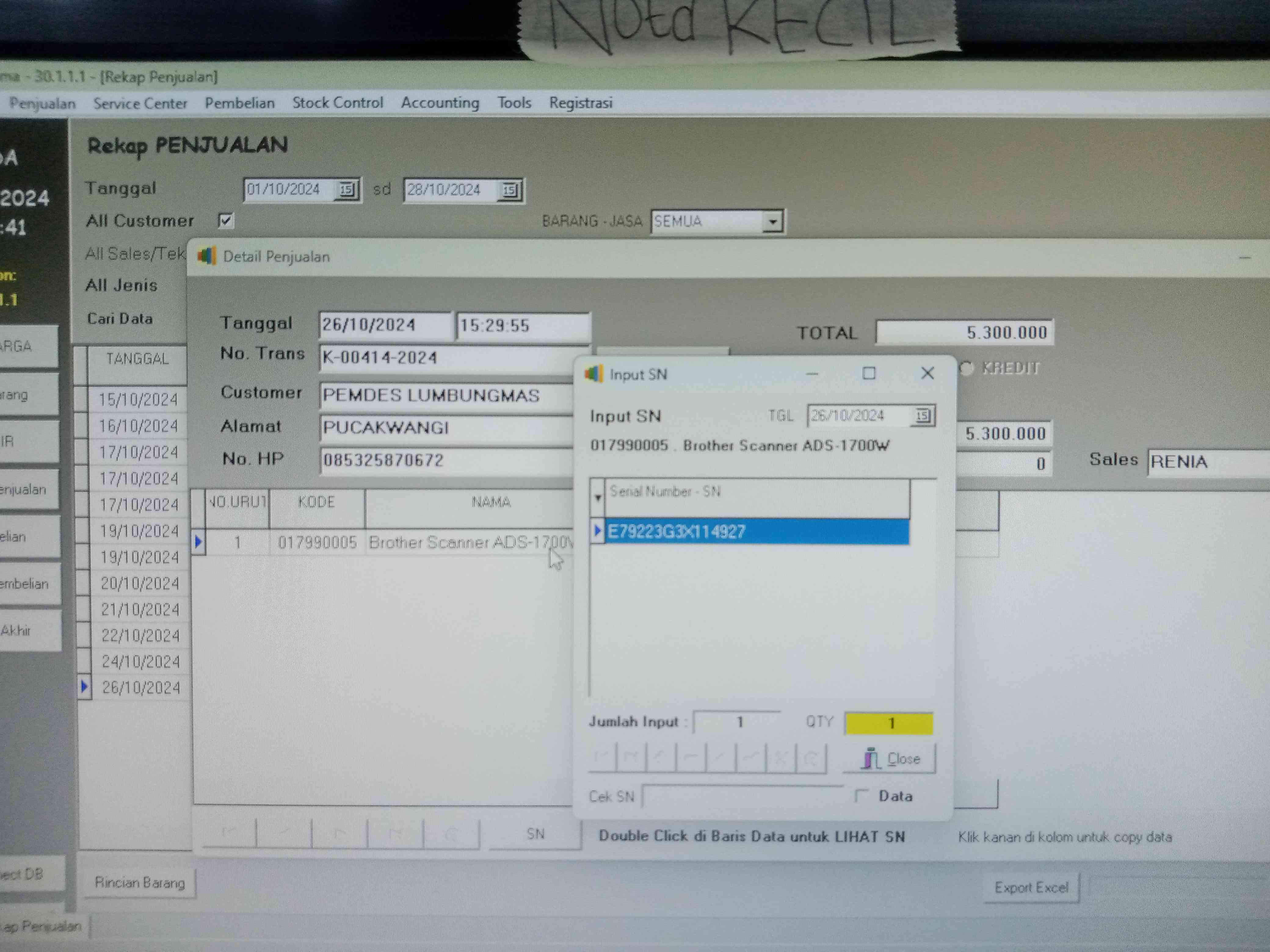Tick the Data checkbox near Cek SN

click(x=861, y=795)
